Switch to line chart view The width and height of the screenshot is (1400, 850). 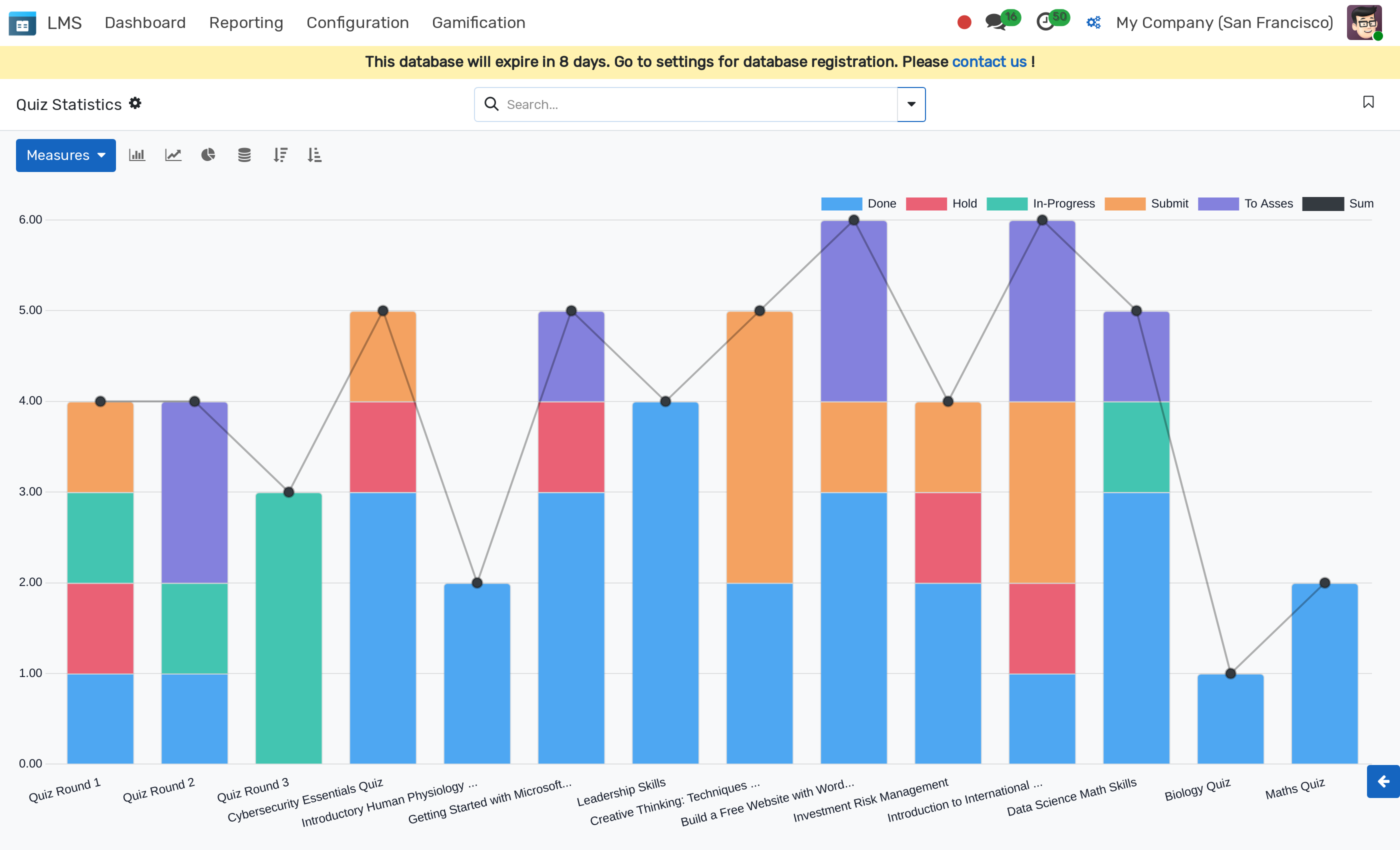click(173, 154)
